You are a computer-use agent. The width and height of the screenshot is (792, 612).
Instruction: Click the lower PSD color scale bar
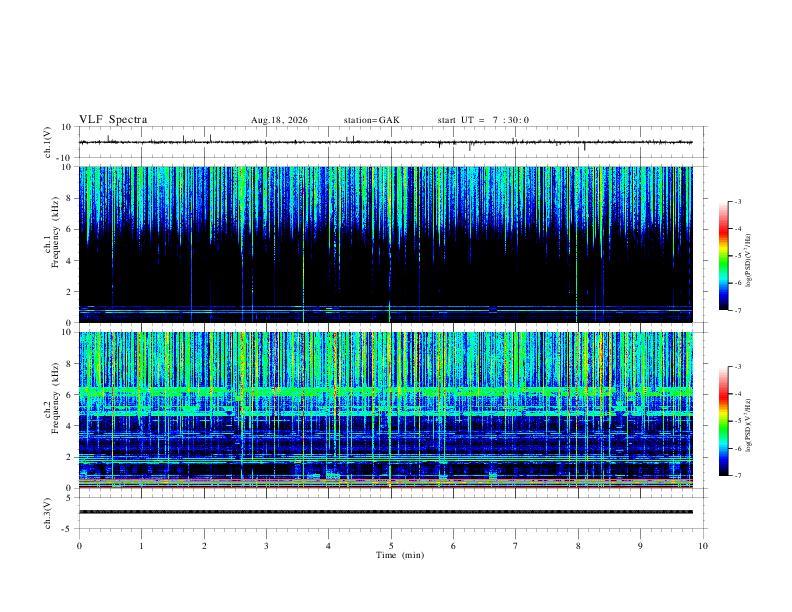723,421
